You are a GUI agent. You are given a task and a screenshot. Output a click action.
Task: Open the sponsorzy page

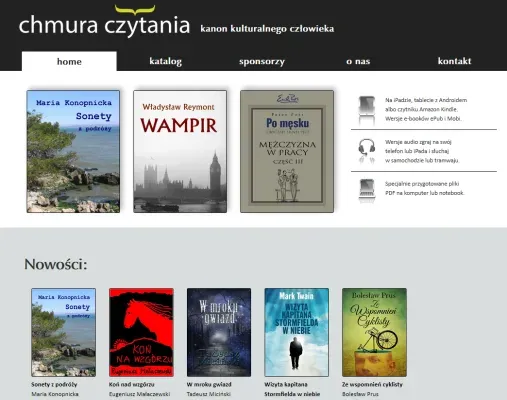pyautogui.click(x=262, y=61)
